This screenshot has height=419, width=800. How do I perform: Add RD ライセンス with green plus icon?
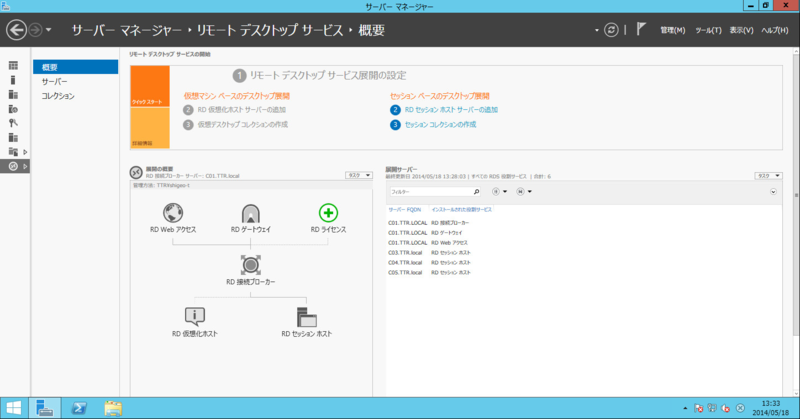328,213
